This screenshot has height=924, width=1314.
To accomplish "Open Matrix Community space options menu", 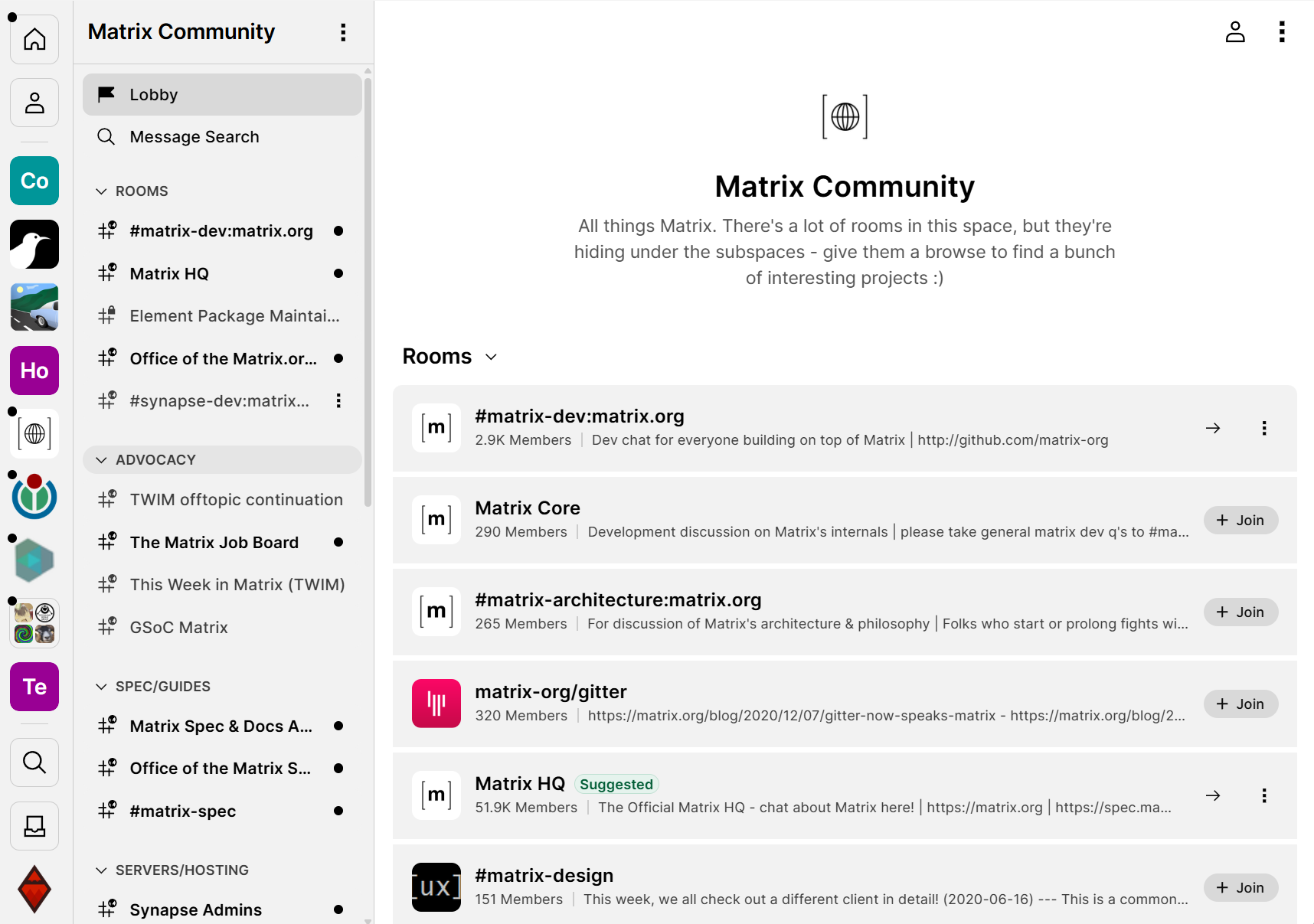I will (343, 32).
